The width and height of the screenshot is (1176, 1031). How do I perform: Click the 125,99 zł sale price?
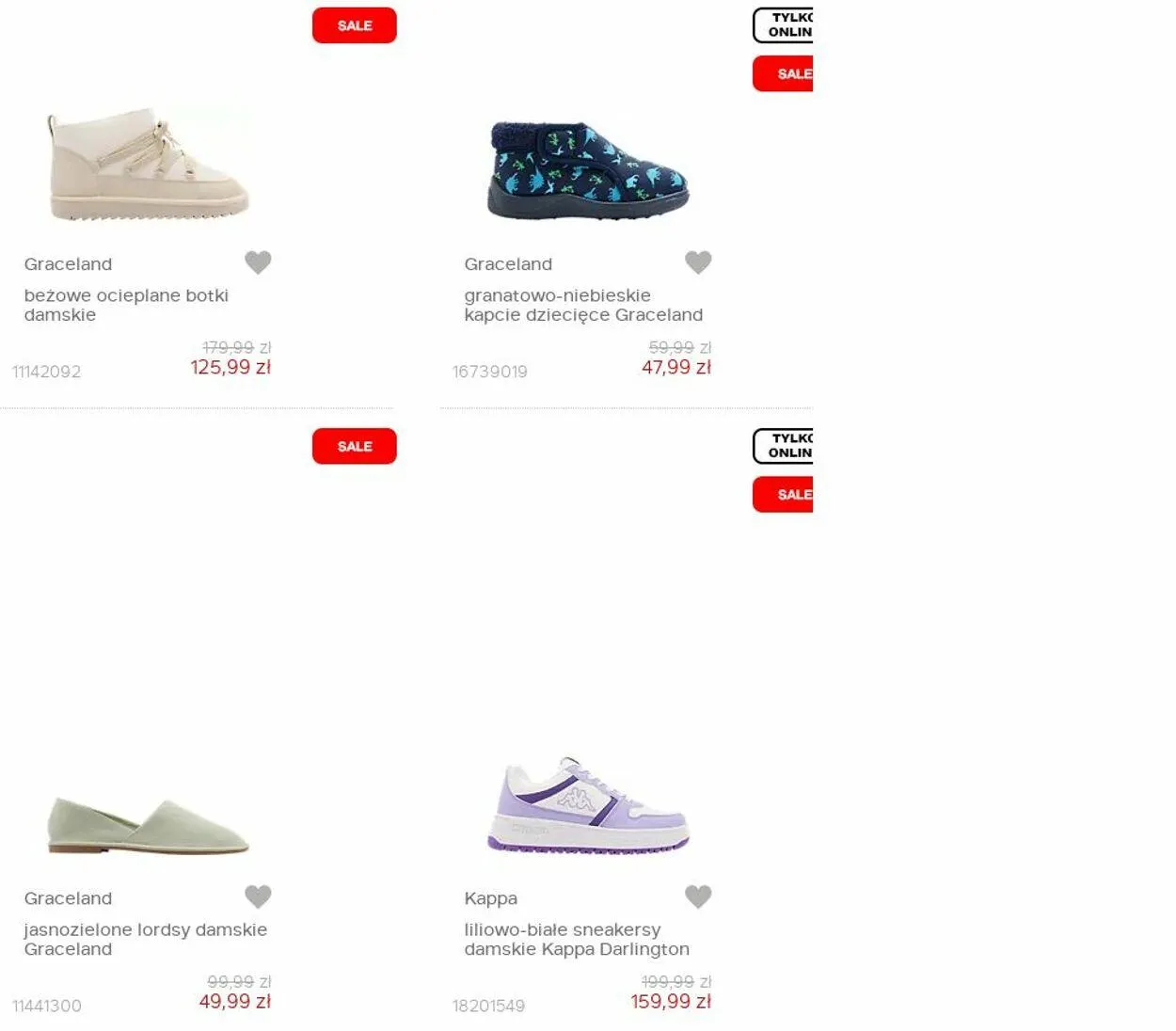(x=230, y=367)
